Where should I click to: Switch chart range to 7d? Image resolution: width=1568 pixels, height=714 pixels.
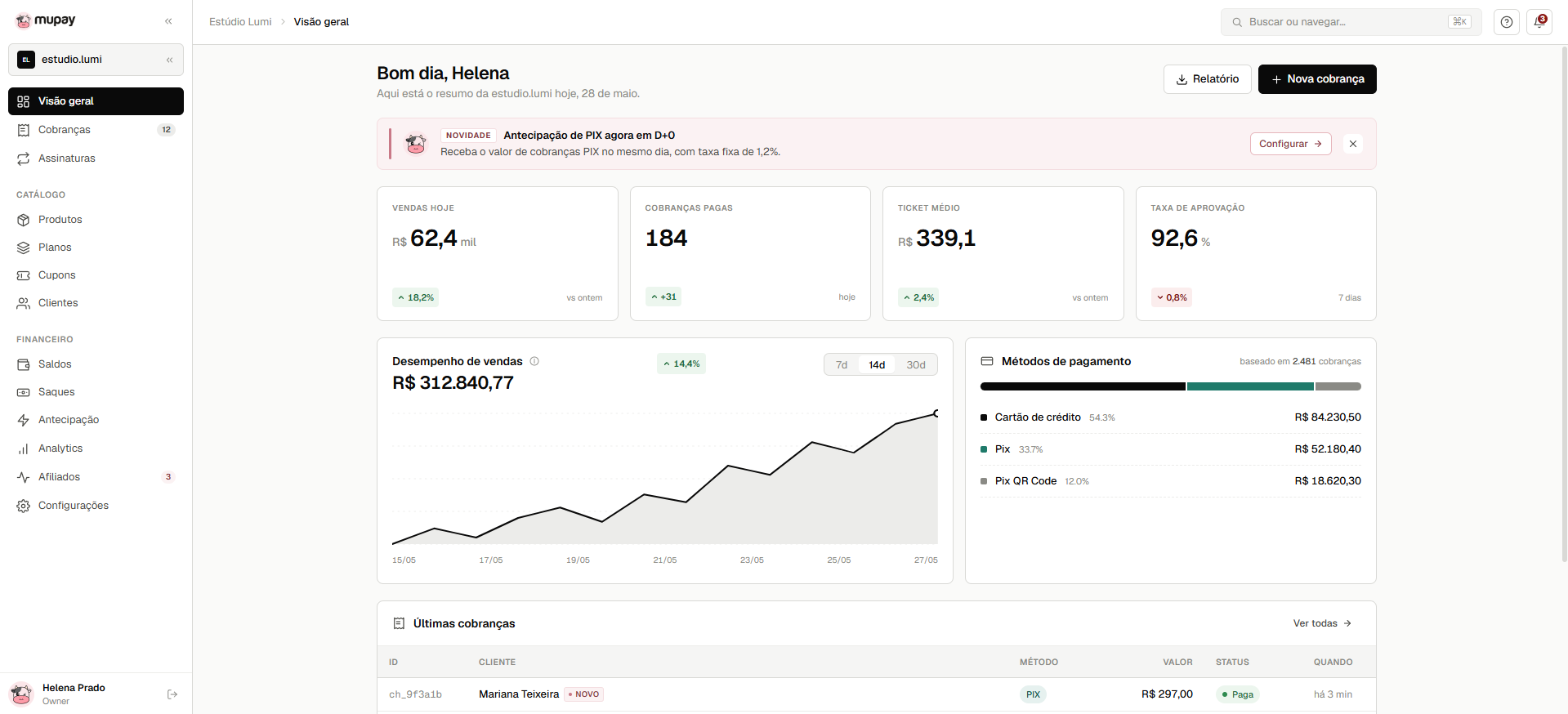pyautogui.click(x=842, y=365)
